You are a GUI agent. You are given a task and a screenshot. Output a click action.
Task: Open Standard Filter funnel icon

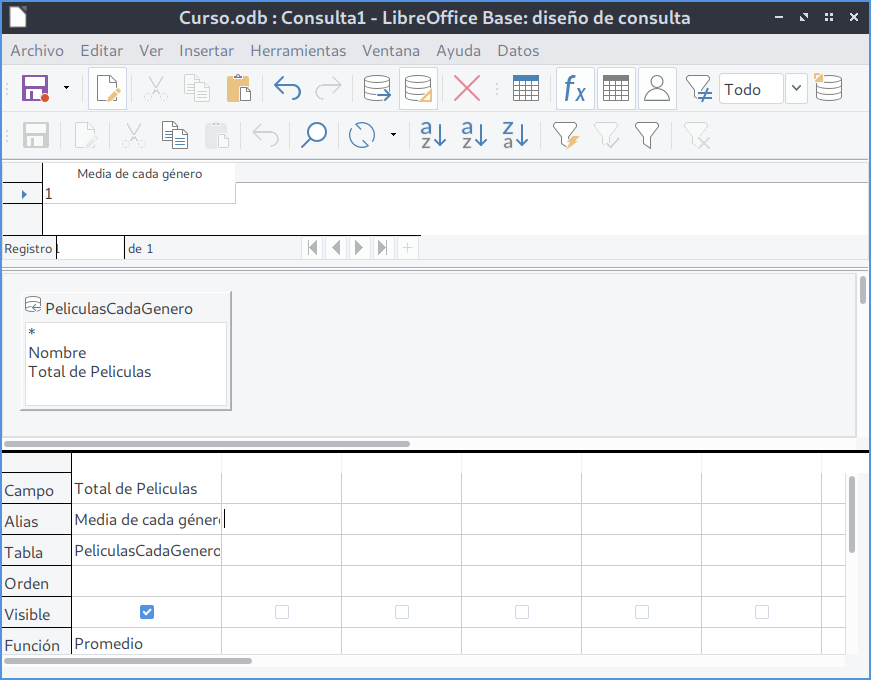(647, 135)
